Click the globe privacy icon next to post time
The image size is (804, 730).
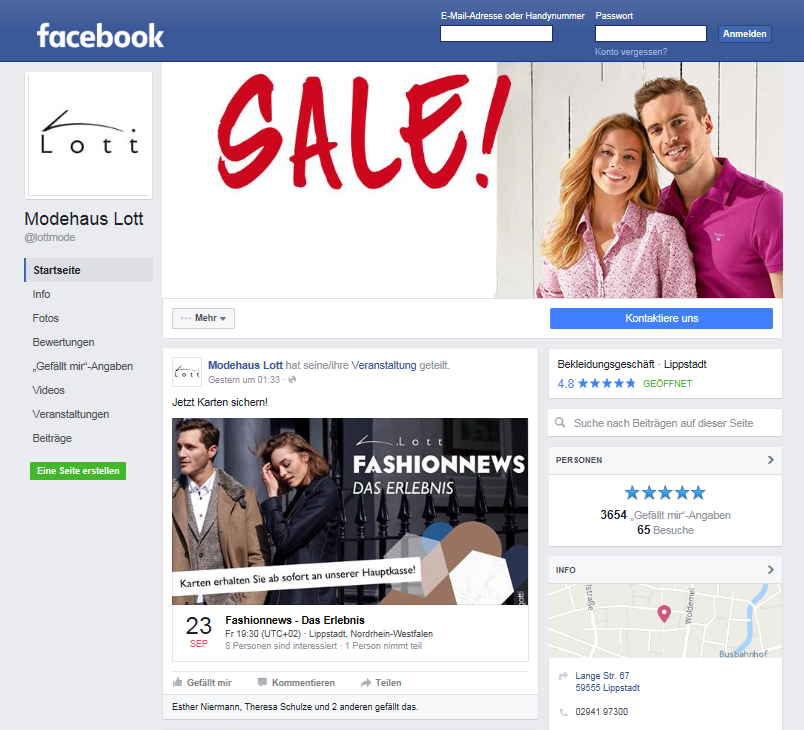292,380
